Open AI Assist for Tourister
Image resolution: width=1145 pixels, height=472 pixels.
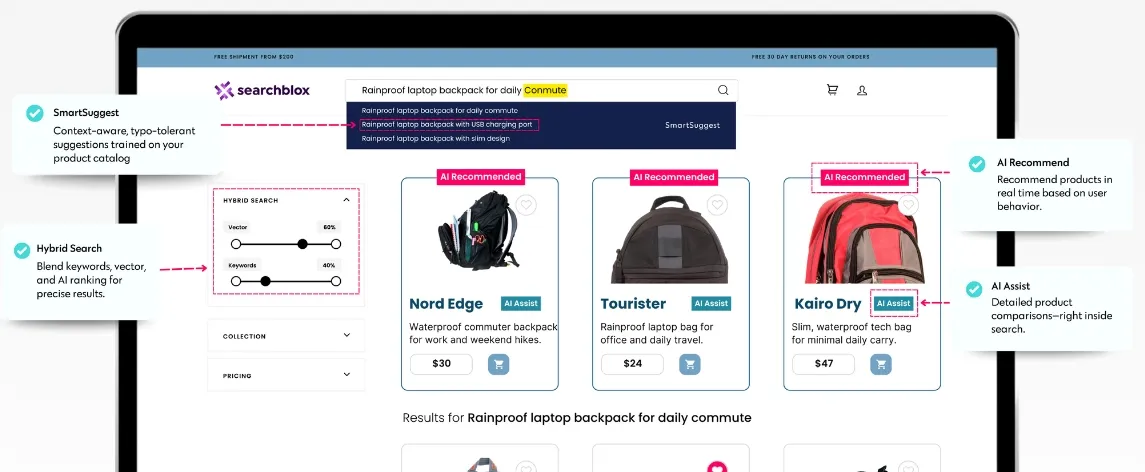711,303
